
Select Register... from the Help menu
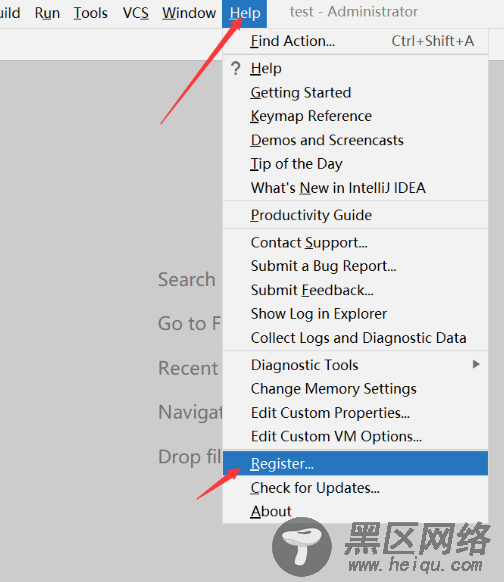pyautogui.click(x=356, y=463)
